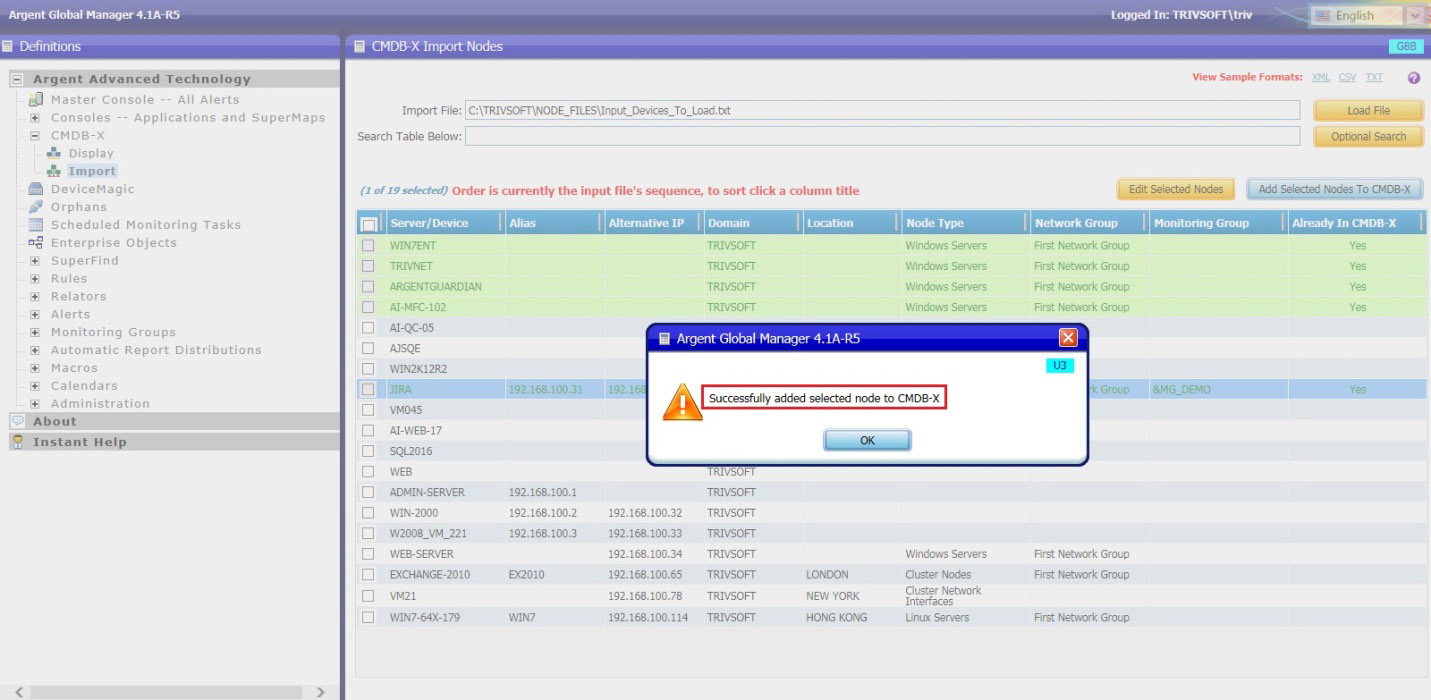Open the XML sample format link

pos(1320,78)
